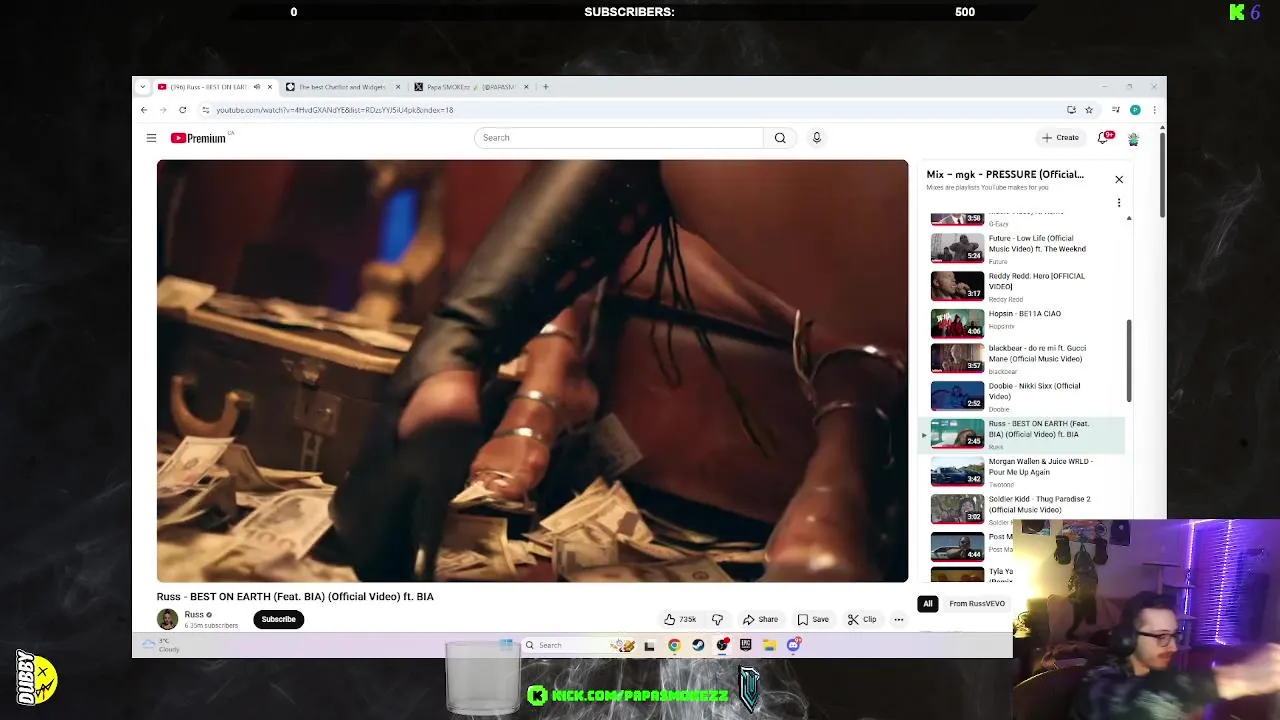Switch to the Papa SMOKEzz X tab
Image resolution: width=1280 pixels, height=720 pixels.
(x=471, y=87)
